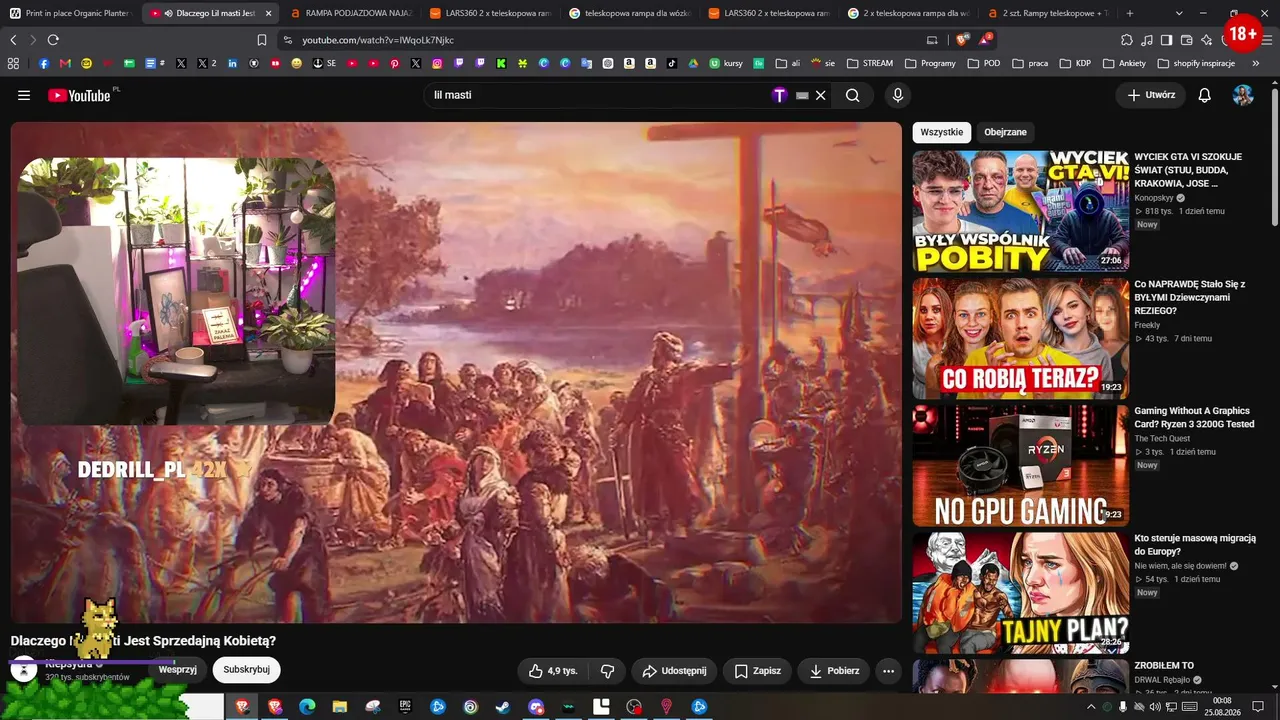Open the Gmail bookmark
The width and height of the screenshot is (1280, 720).
coord(65,63)
